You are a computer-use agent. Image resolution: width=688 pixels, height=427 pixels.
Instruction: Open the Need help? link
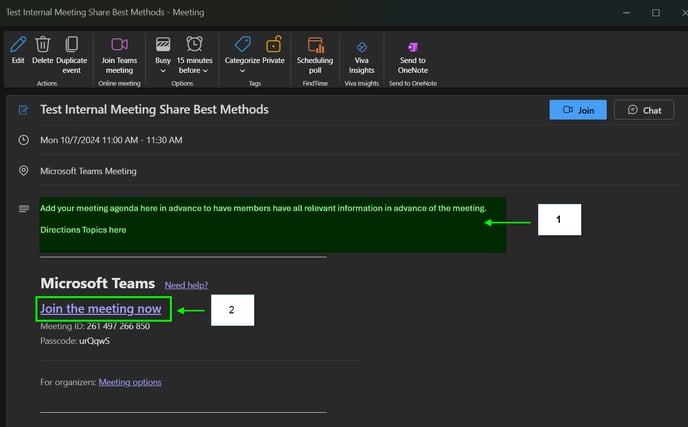[x=186, y=285]
